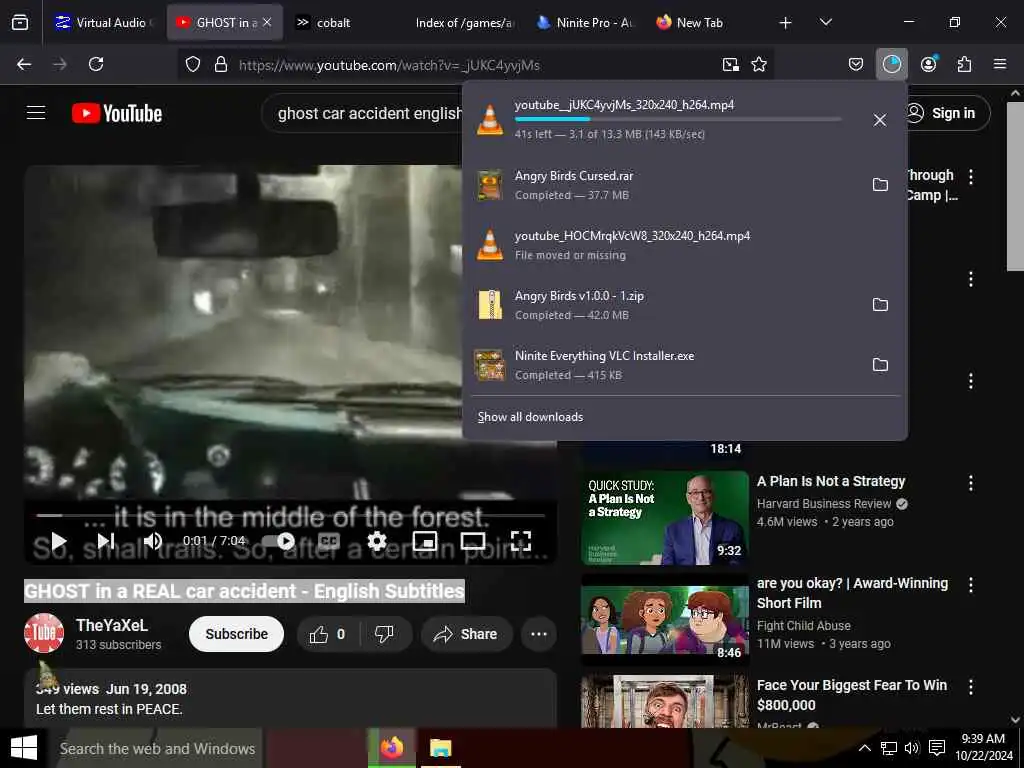Skip to the next video
1024x768 pixels.
[x=106, y=541]
